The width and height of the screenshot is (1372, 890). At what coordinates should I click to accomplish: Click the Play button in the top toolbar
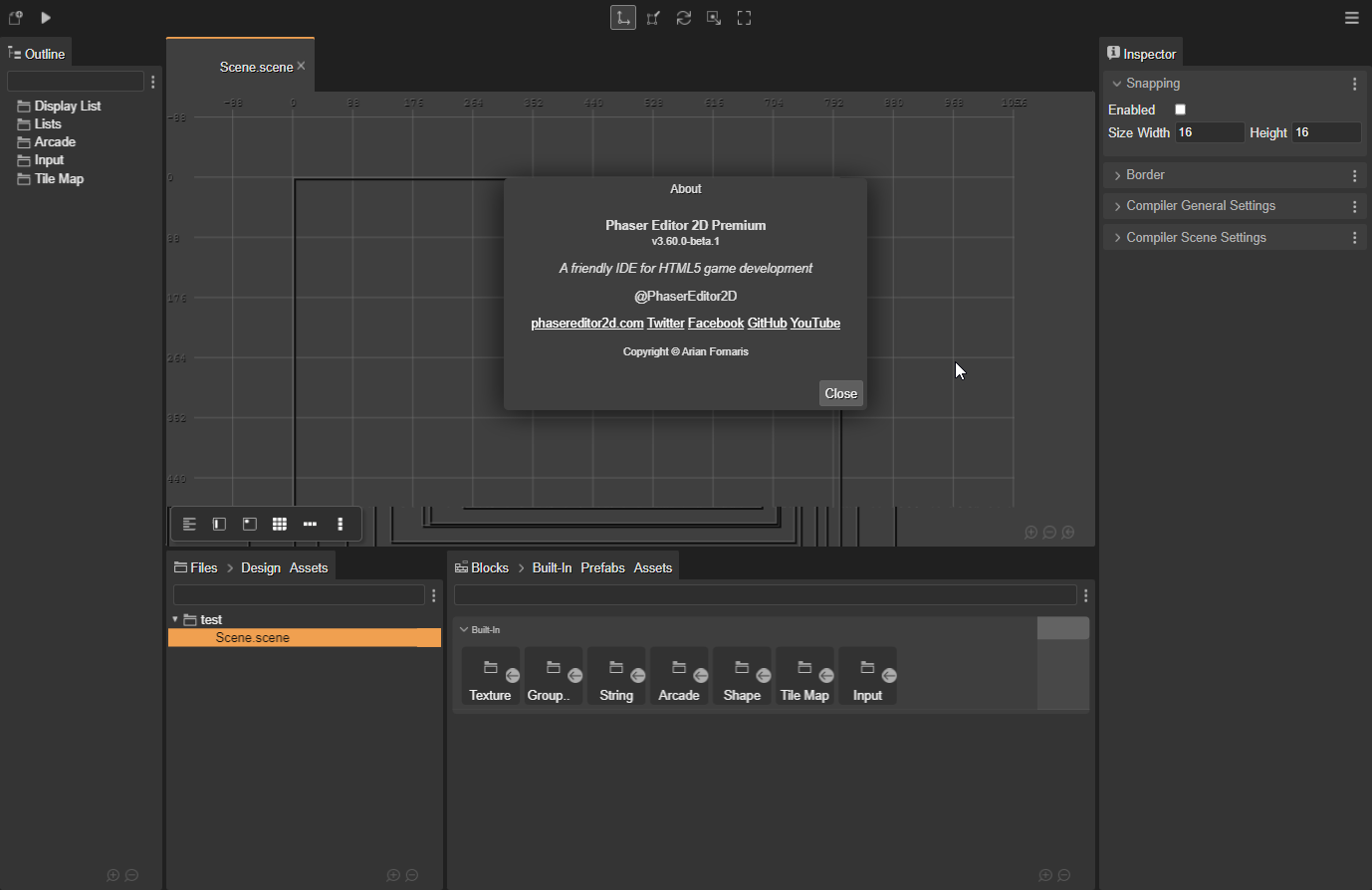tap(45, 17)
